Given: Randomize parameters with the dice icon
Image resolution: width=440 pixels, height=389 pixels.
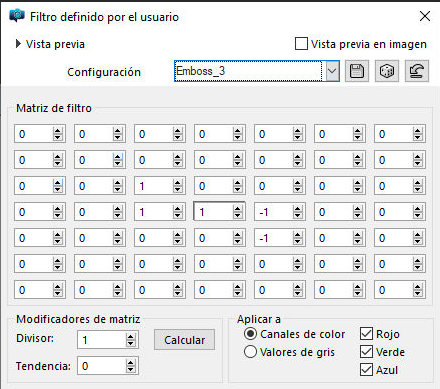Looking at the screenshot, I should click(387, 71).
